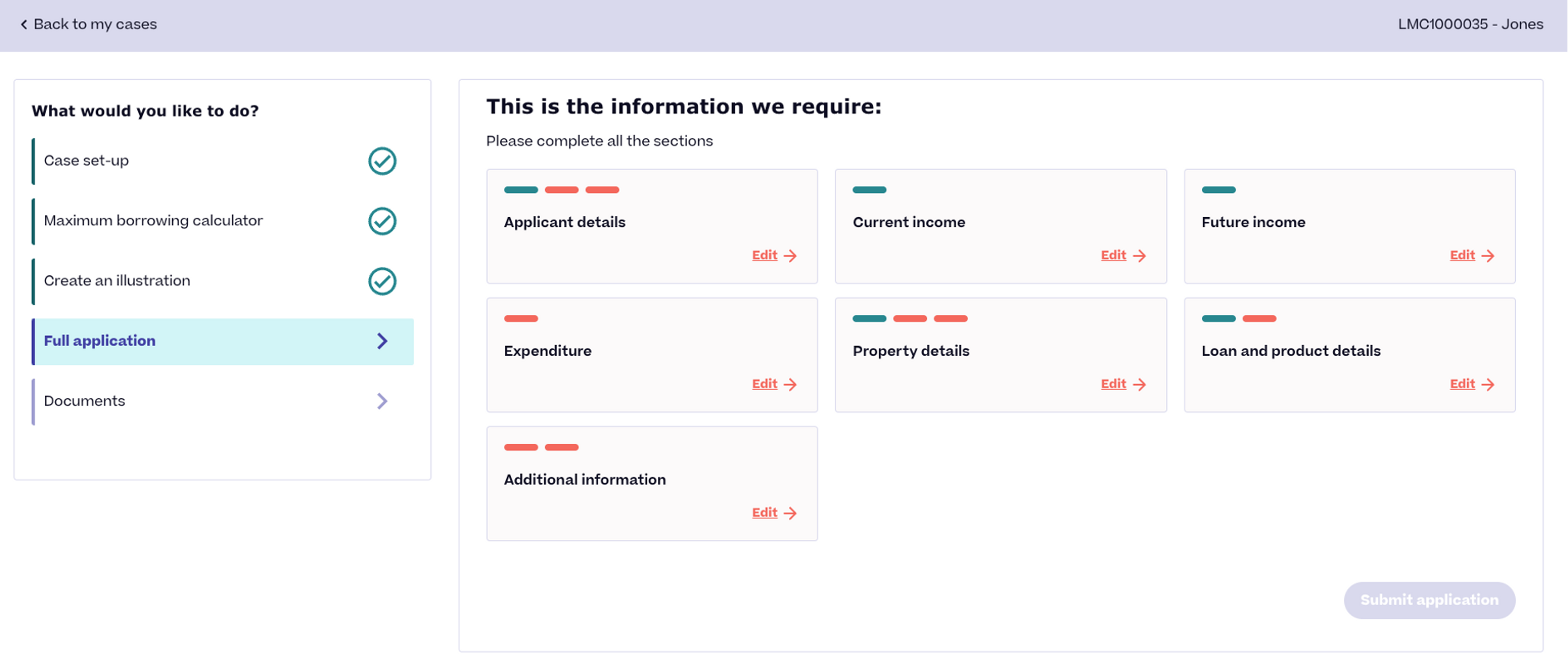
Task: Click arrow icon beside Additional information Edit
Action: (x=790, y=513)
